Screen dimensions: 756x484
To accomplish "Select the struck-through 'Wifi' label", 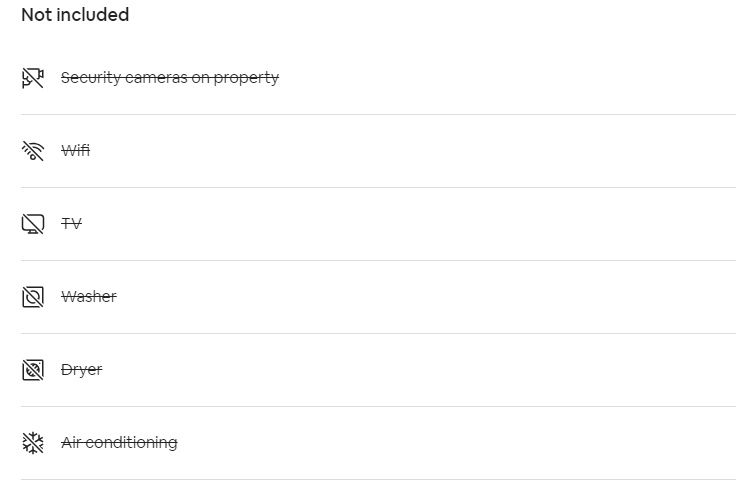I will click(x=75, y=150).
